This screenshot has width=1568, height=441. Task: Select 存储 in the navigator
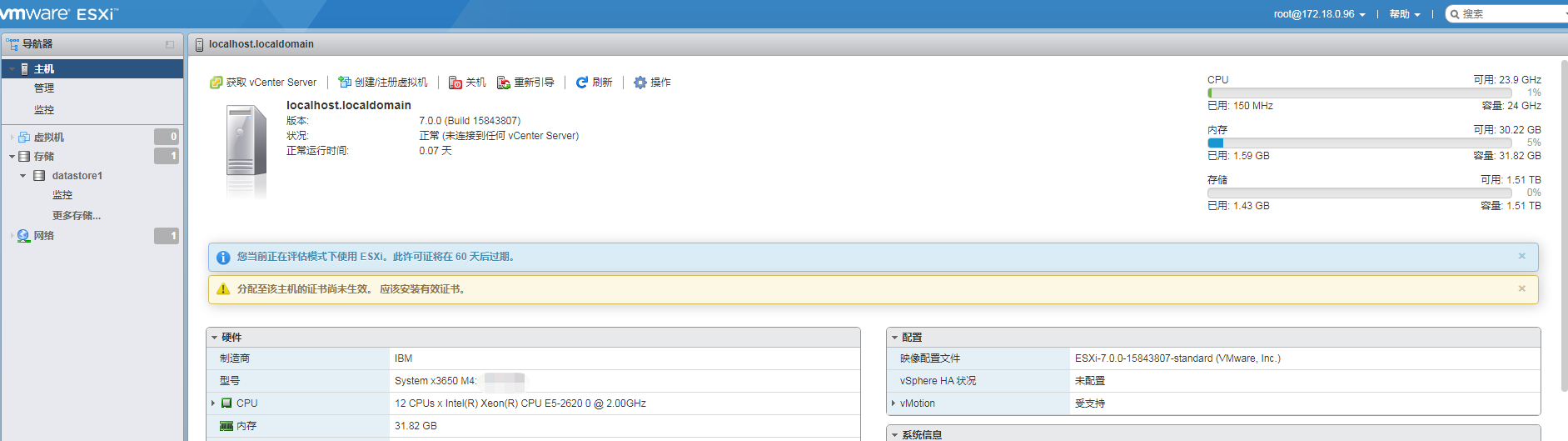point(43,157)
